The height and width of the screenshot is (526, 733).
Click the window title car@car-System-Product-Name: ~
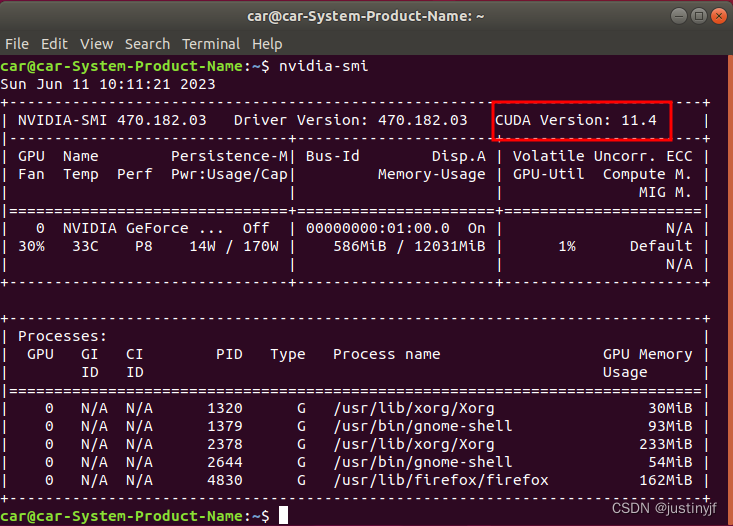click(366, 16)
